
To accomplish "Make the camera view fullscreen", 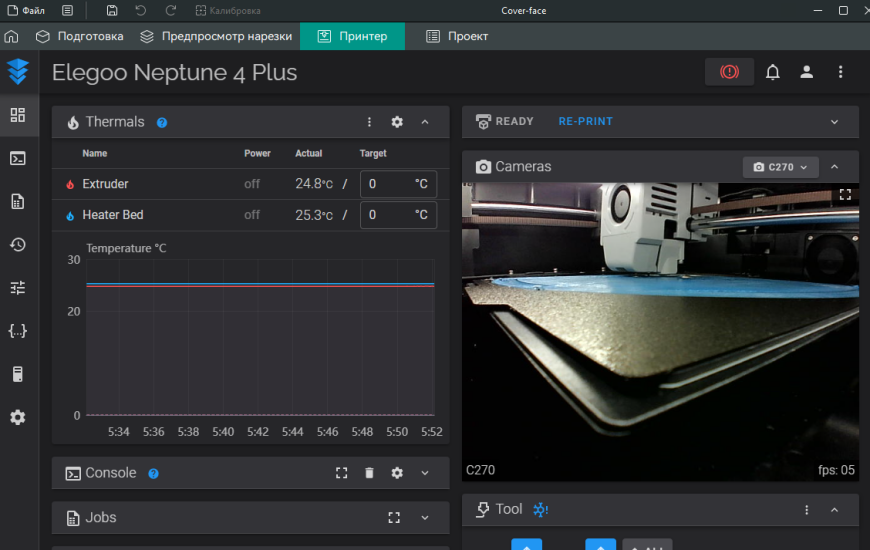I will 845,195.
